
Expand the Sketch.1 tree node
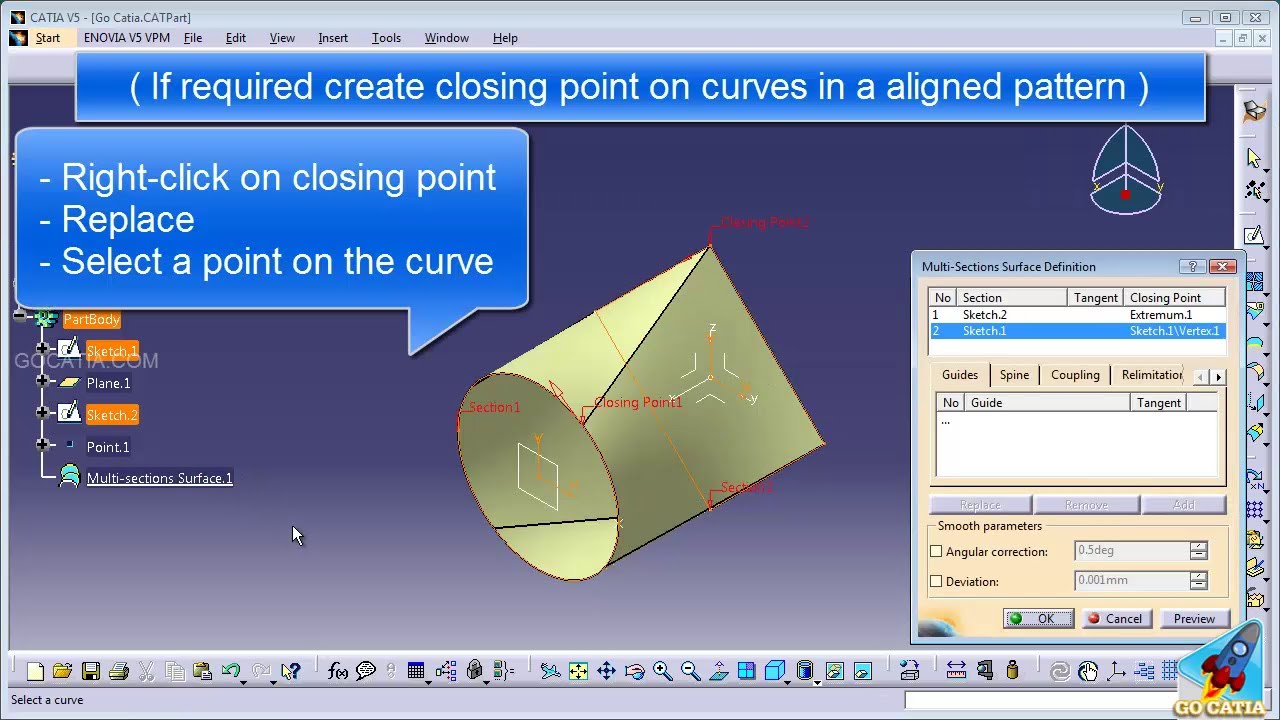click(x=42, y=349)
